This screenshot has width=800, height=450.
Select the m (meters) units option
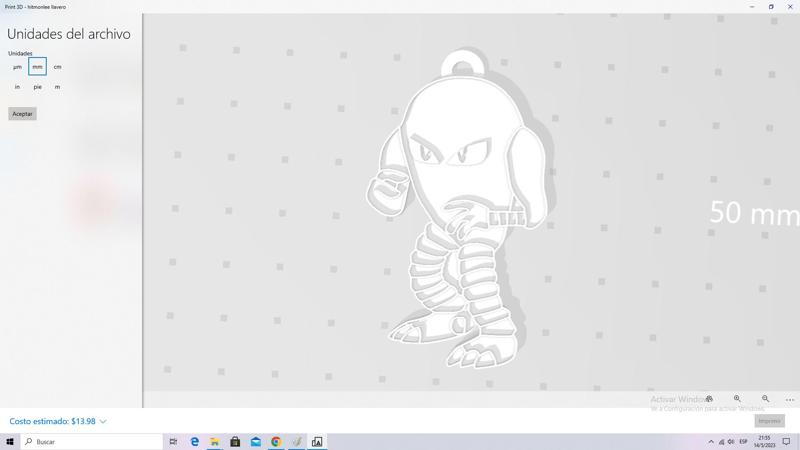point(58,87)
